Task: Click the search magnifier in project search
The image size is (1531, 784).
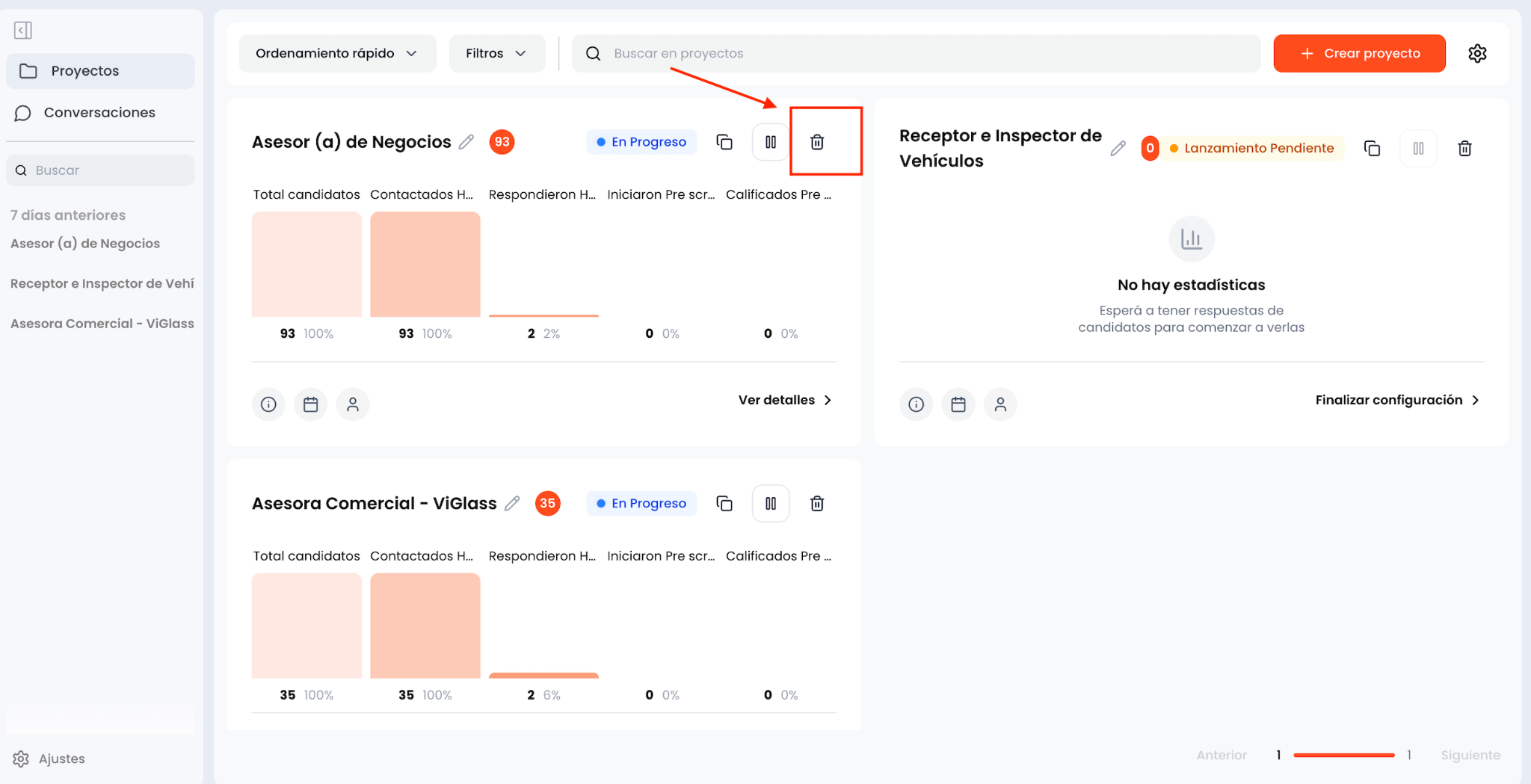Action: point(594,53)
